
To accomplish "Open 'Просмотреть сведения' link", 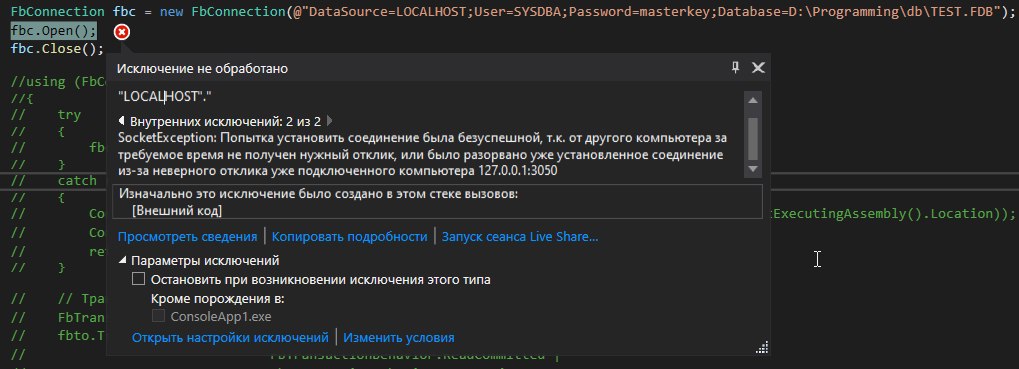I will coord(188,237).
